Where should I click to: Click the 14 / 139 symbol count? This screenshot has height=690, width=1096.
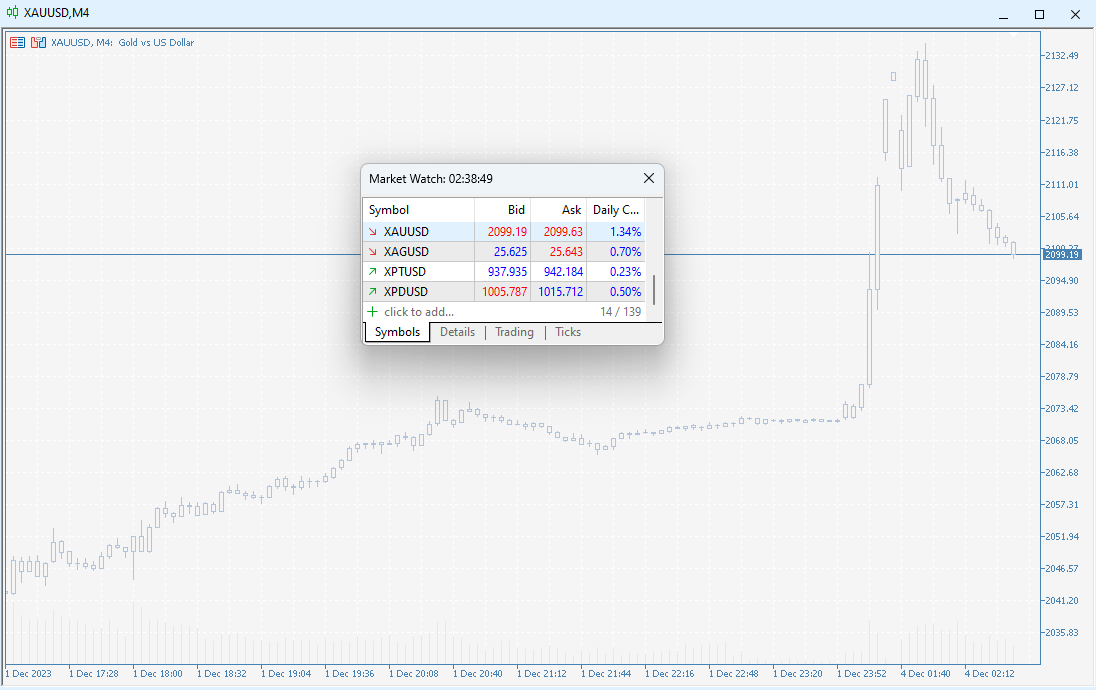click(x=620, y=312)
